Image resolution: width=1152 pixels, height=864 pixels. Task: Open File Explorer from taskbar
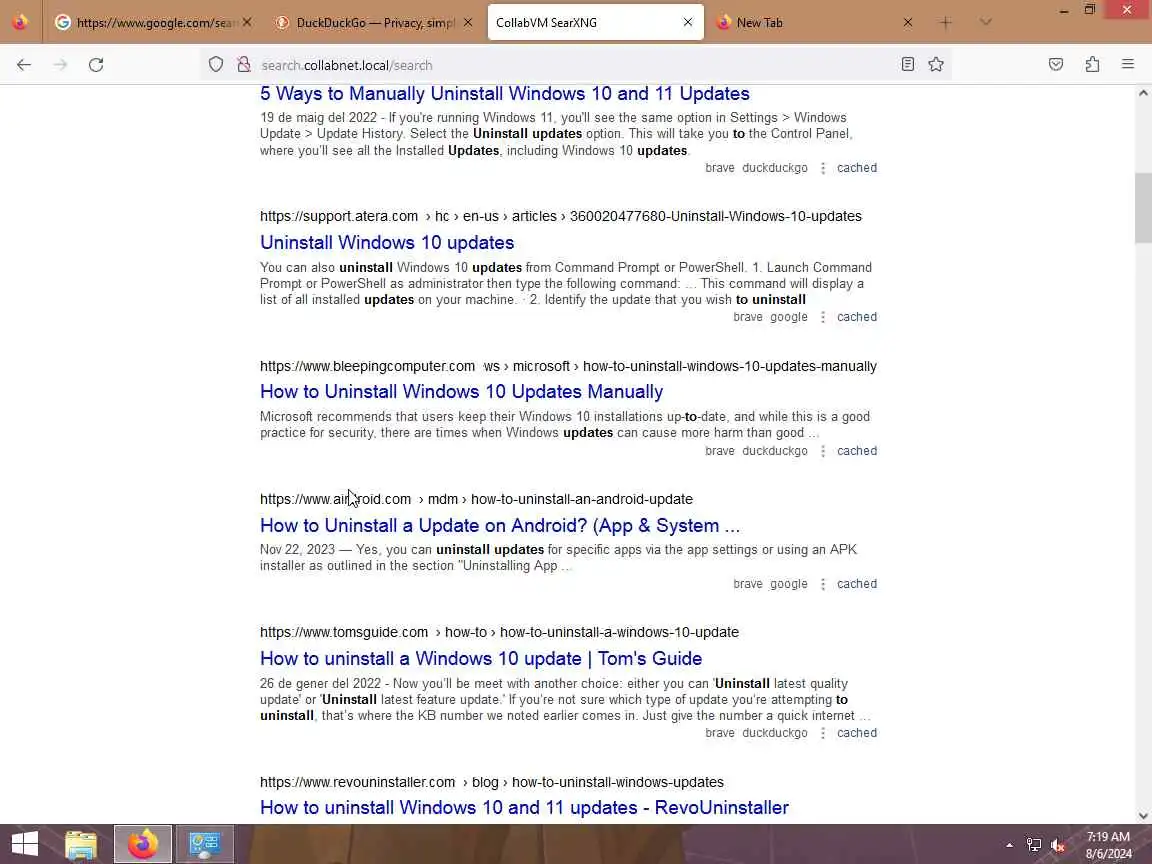click(81, 844)
